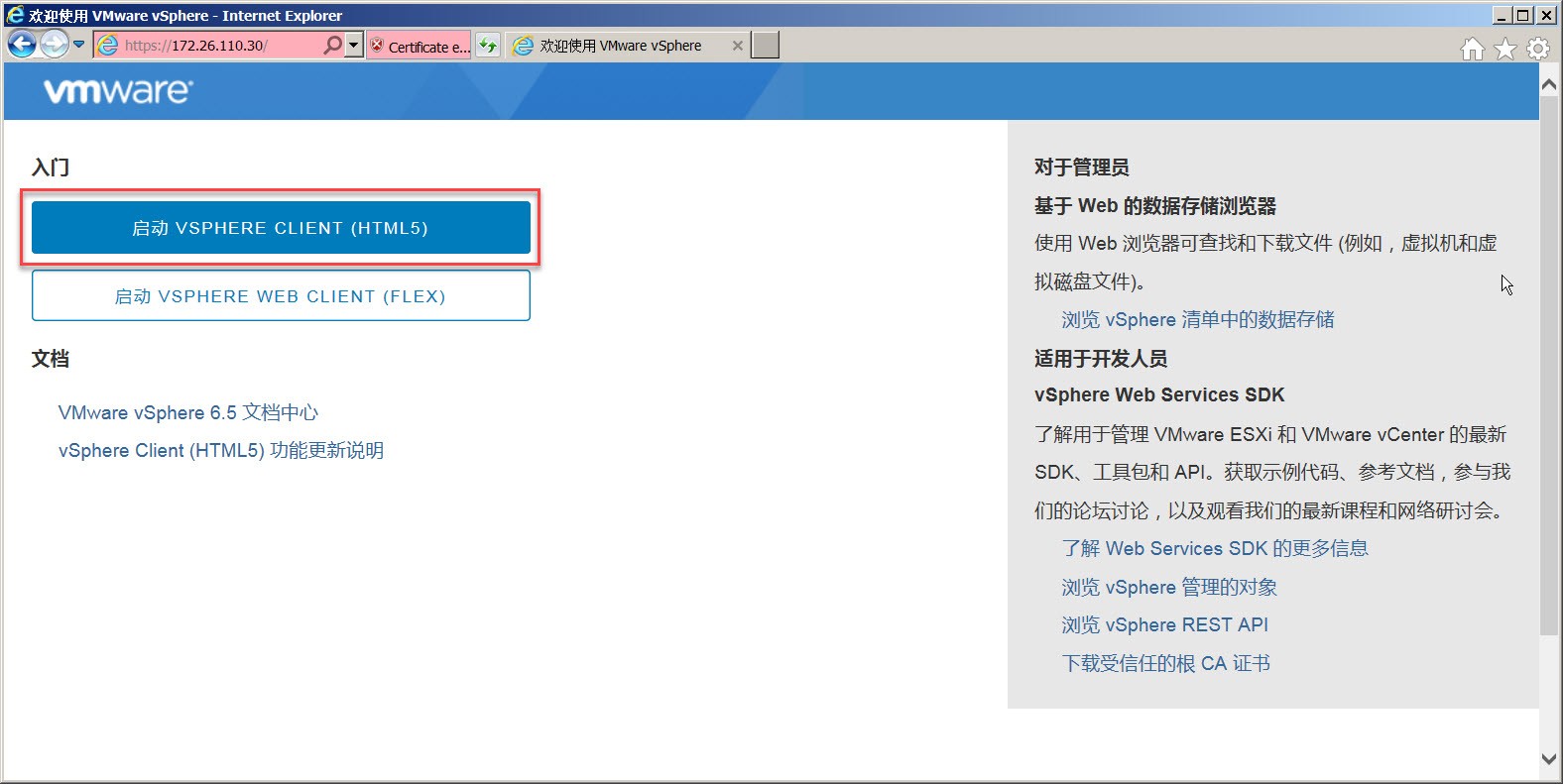Go back with the browser Back arrow
The width and height of the screenshot is (1563, 784).
tap(22, 44)
